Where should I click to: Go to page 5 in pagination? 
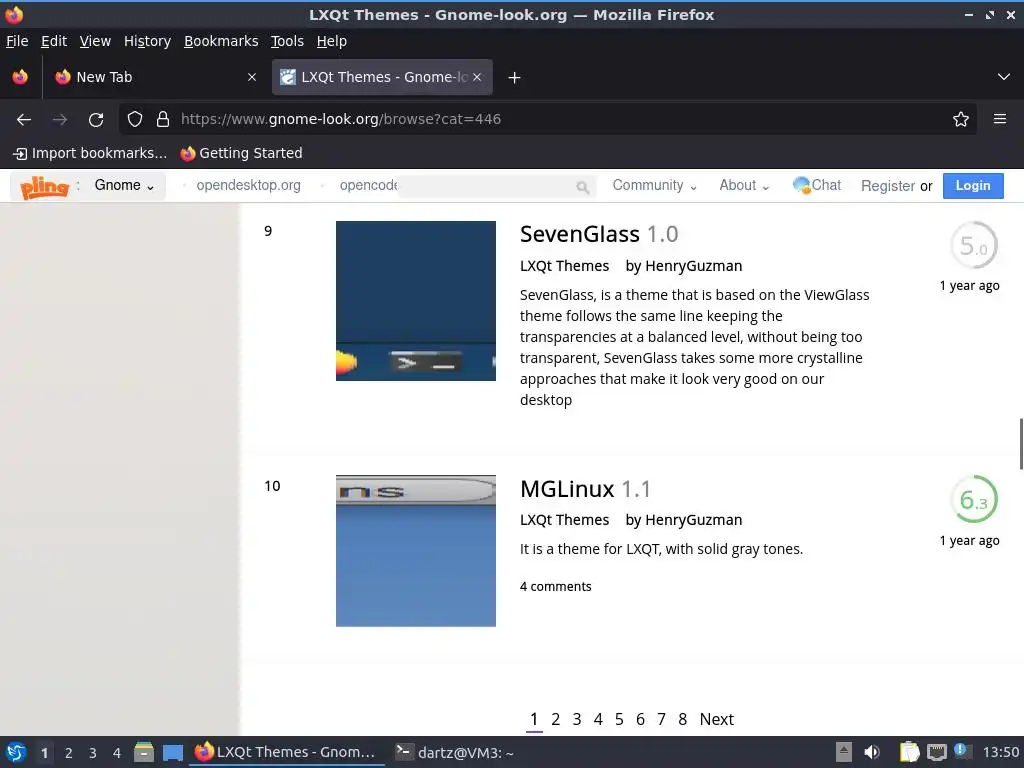point(619,719)
